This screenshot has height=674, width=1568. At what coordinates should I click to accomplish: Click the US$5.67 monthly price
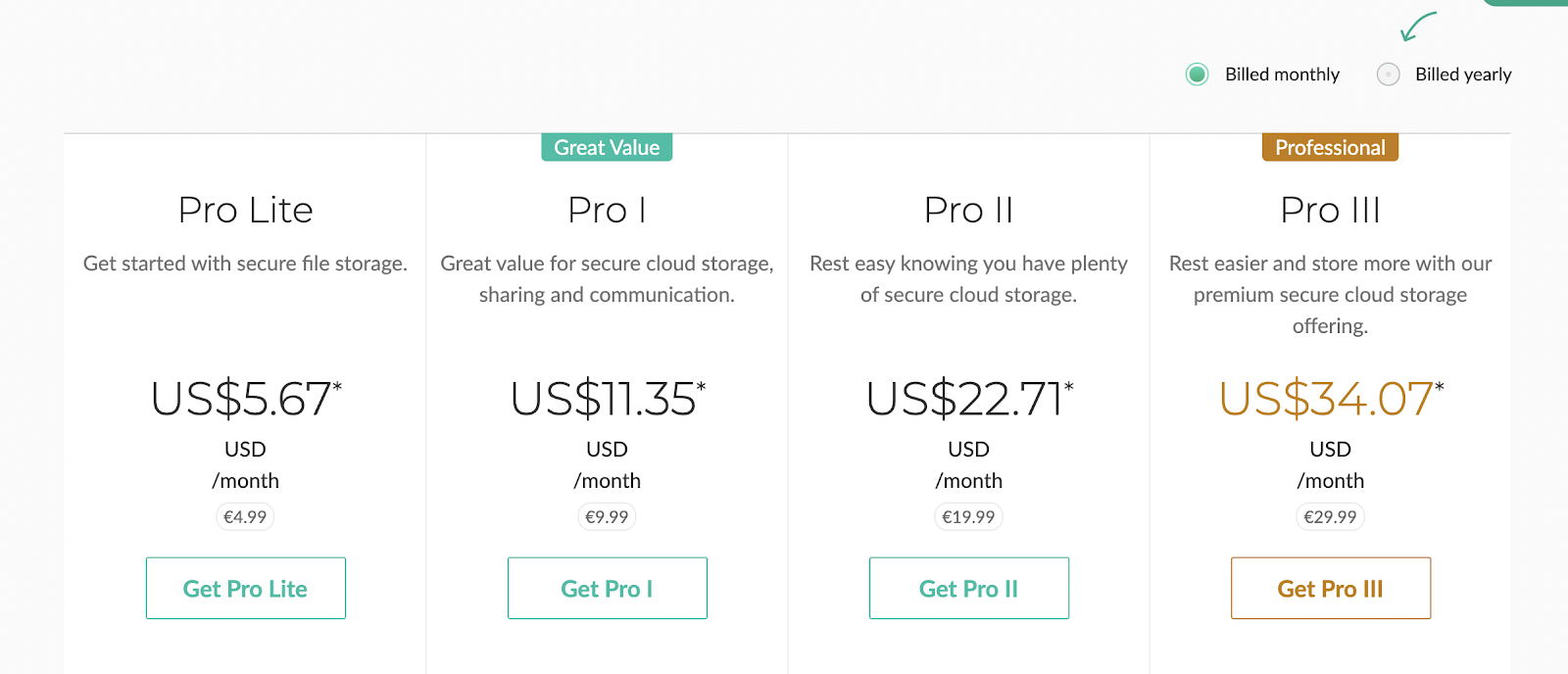[243, 400]
